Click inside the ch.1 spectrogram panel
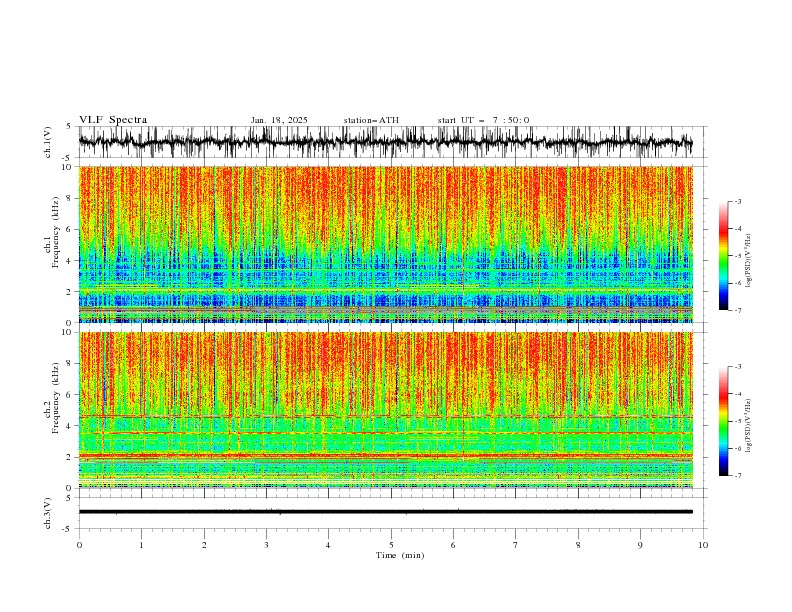 (385, 244)
